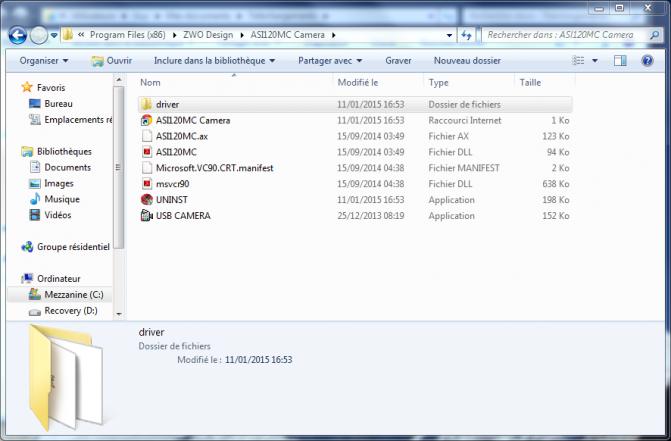Viewport: 671px width, 441px height.
Task: Open the Vidéos library
Action: [57, 215]
